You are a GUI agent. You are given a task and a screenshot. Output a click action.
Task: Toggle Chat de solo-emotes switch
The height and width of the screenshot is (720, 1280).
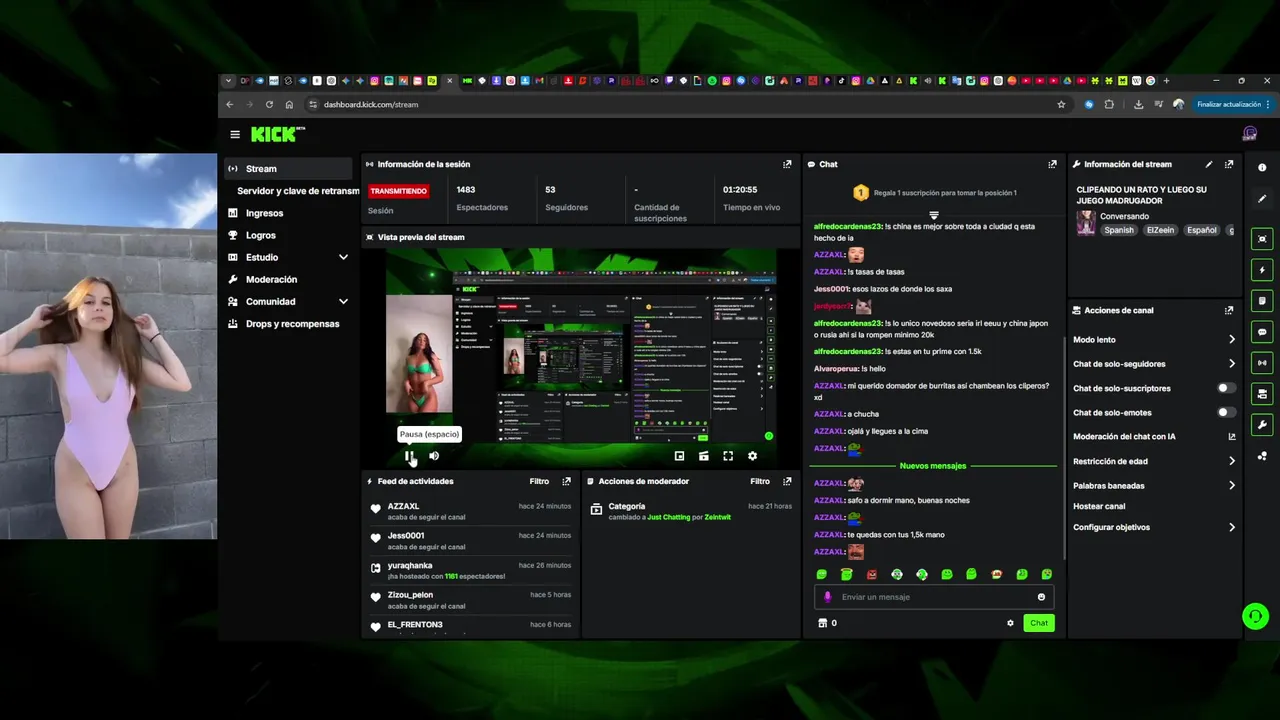click(1225, 412)
